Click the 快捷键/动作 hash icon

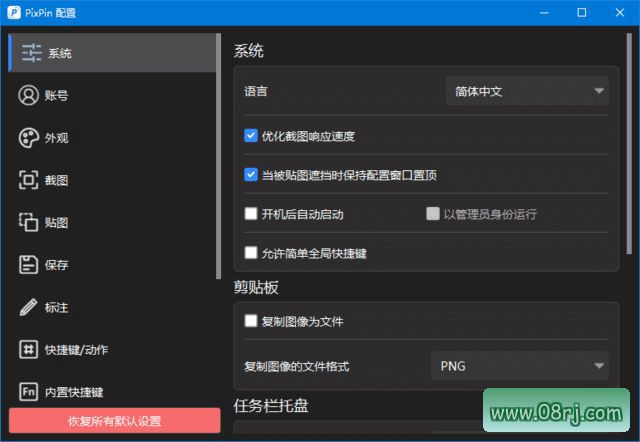tap(28, 350)
